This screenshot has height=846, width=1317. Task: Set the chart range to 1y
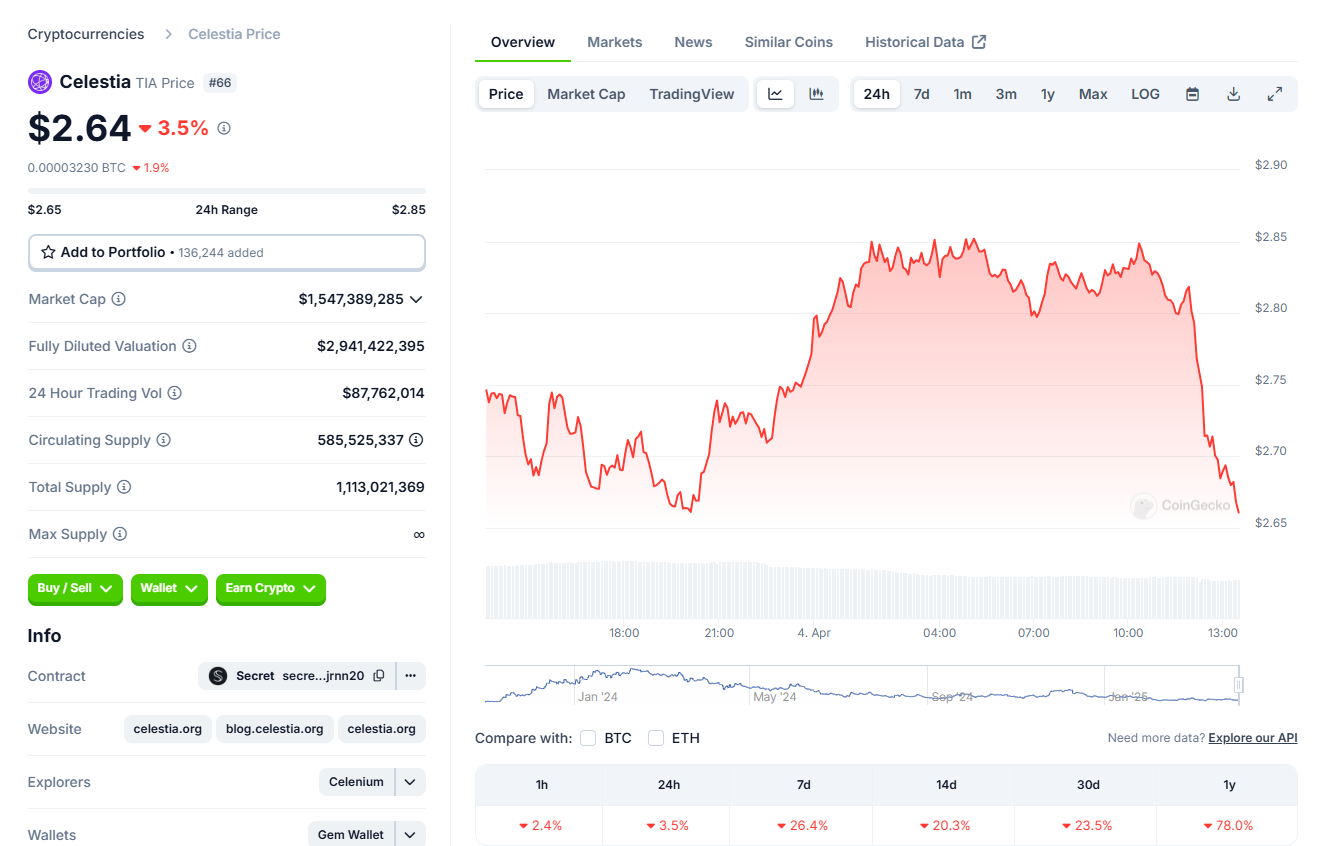point(1048,94)
